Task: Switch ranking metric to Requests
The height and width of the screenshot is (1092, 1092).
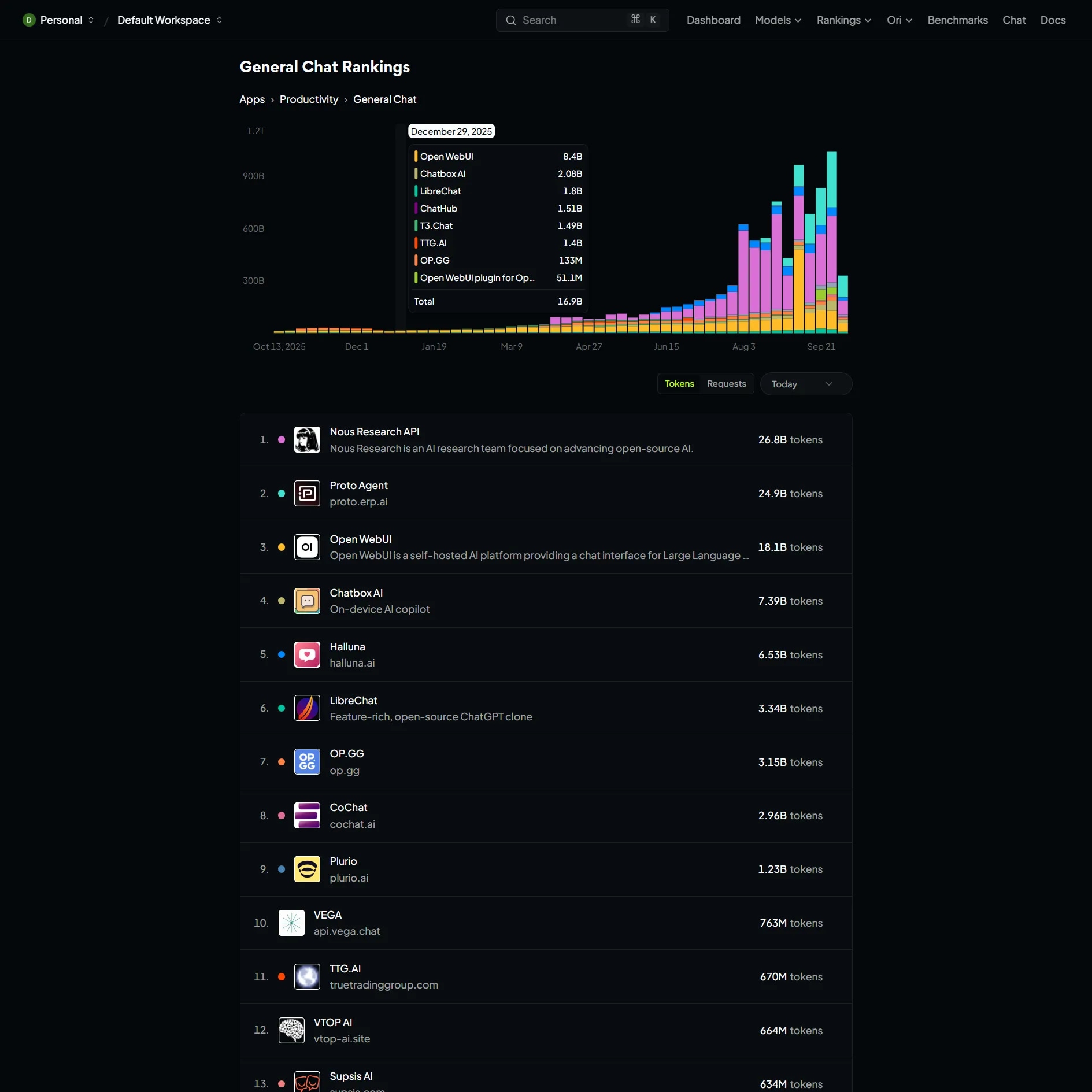Action: click(726, 384)
